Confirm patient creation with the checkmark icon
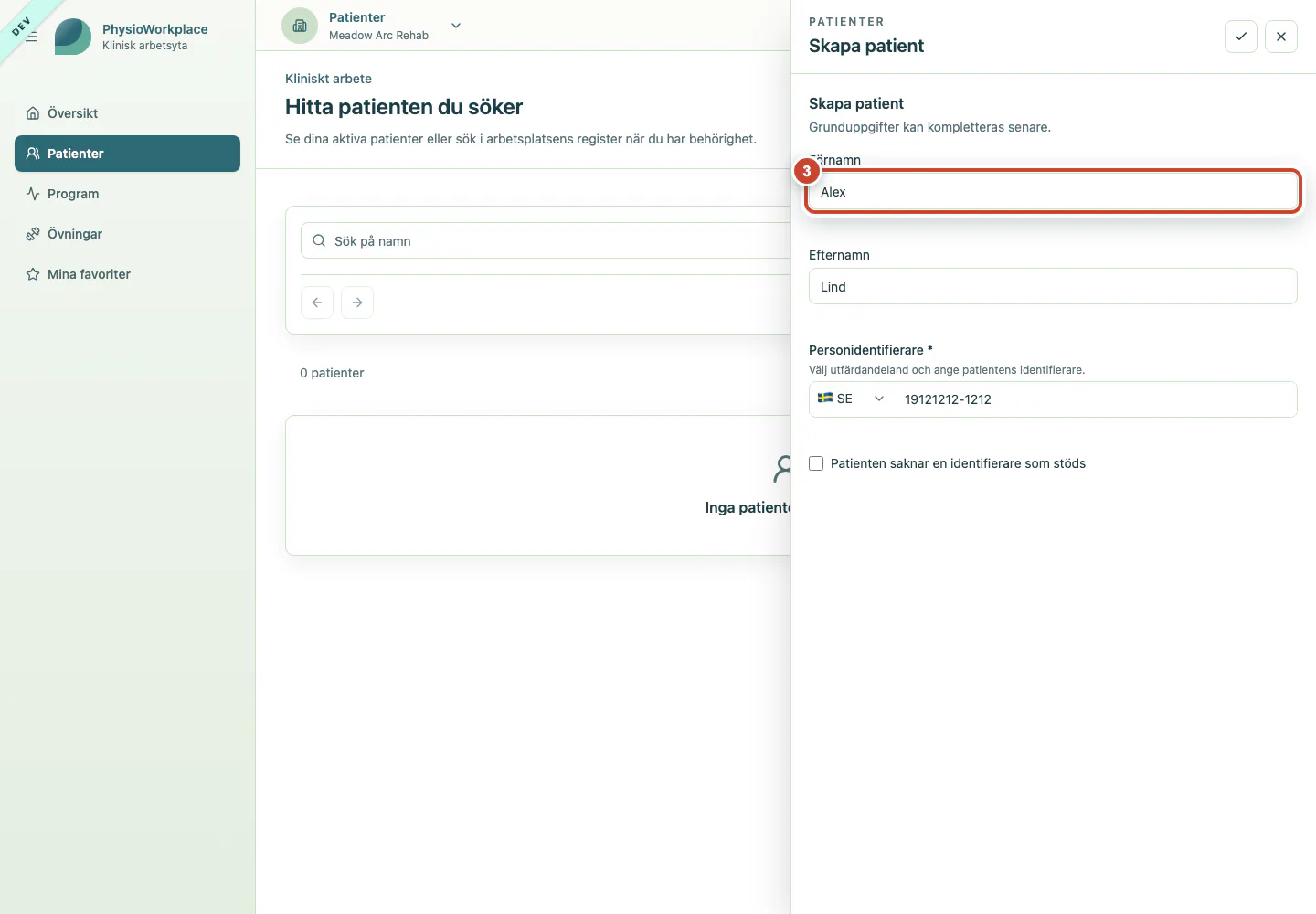Image resolution: width=1316 pixels, height=914 pixels. click(1241, 37)
